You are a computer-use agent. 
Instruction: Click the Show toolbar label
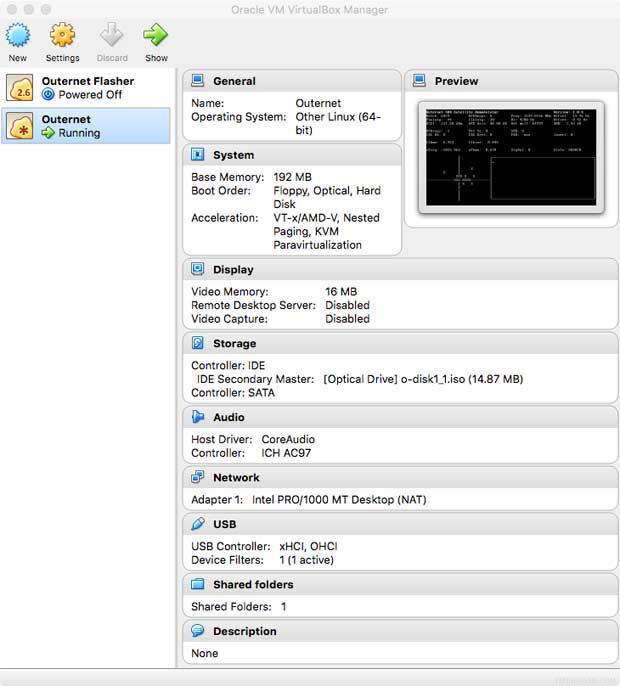[x=156, y=58]
